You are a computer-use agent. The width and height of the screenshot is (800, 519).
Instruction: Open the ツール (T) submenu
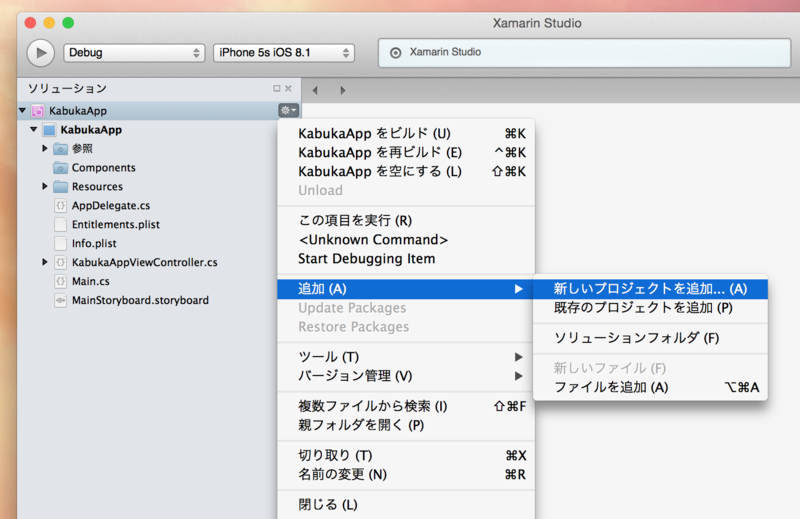[x=406, y=357]
